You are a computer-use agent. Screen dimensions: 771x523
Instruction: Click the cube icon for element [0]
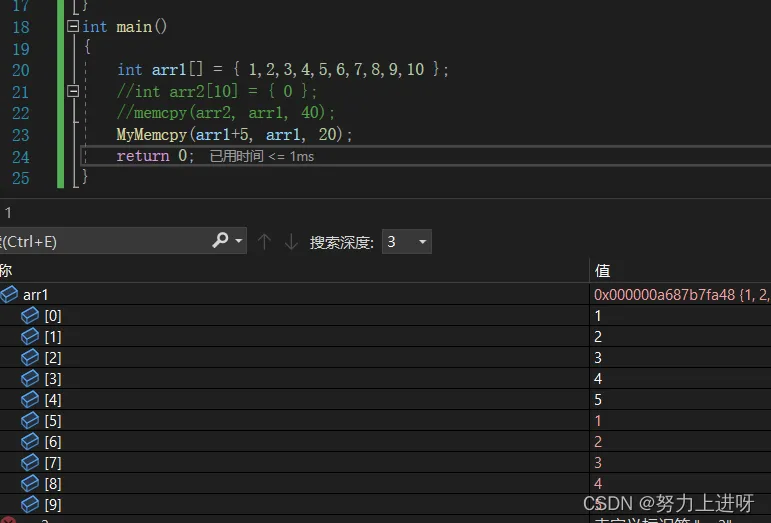[30, 316]
